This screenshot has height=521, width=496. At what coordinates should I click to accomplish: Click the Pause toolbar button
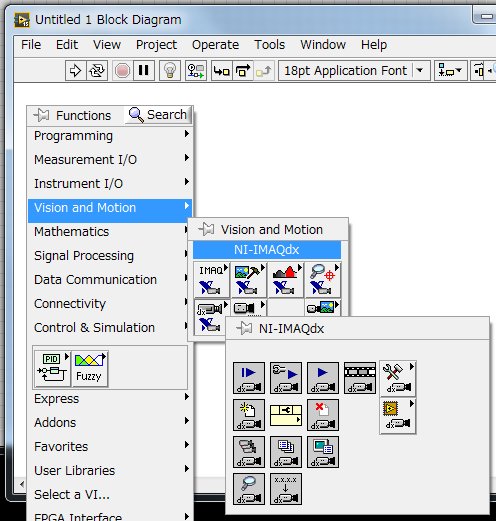tap(144, 70)
